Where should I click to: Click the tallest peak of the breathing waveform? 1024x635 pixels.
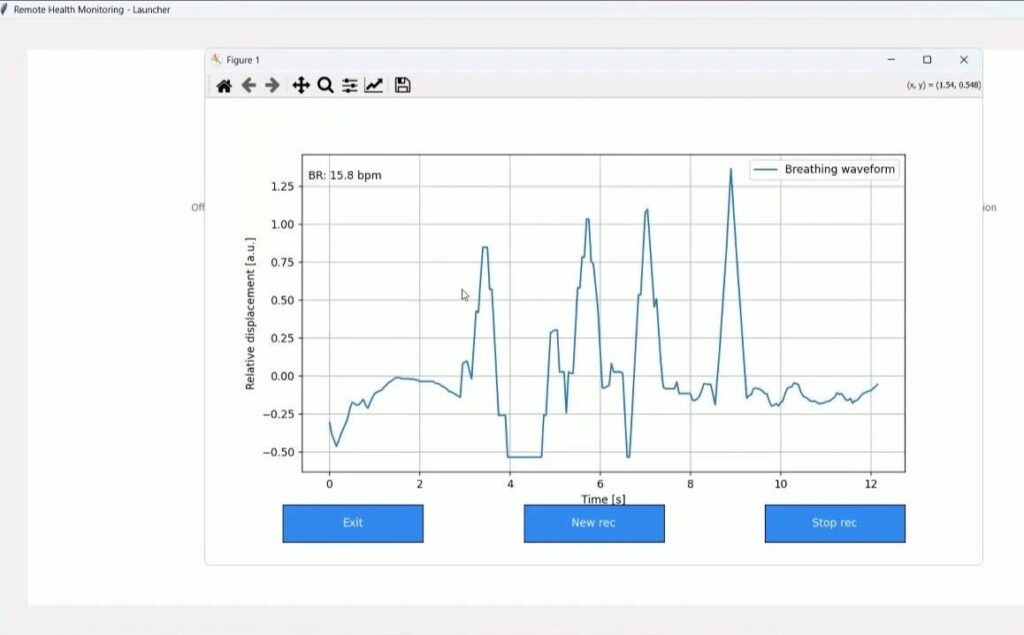731,170
